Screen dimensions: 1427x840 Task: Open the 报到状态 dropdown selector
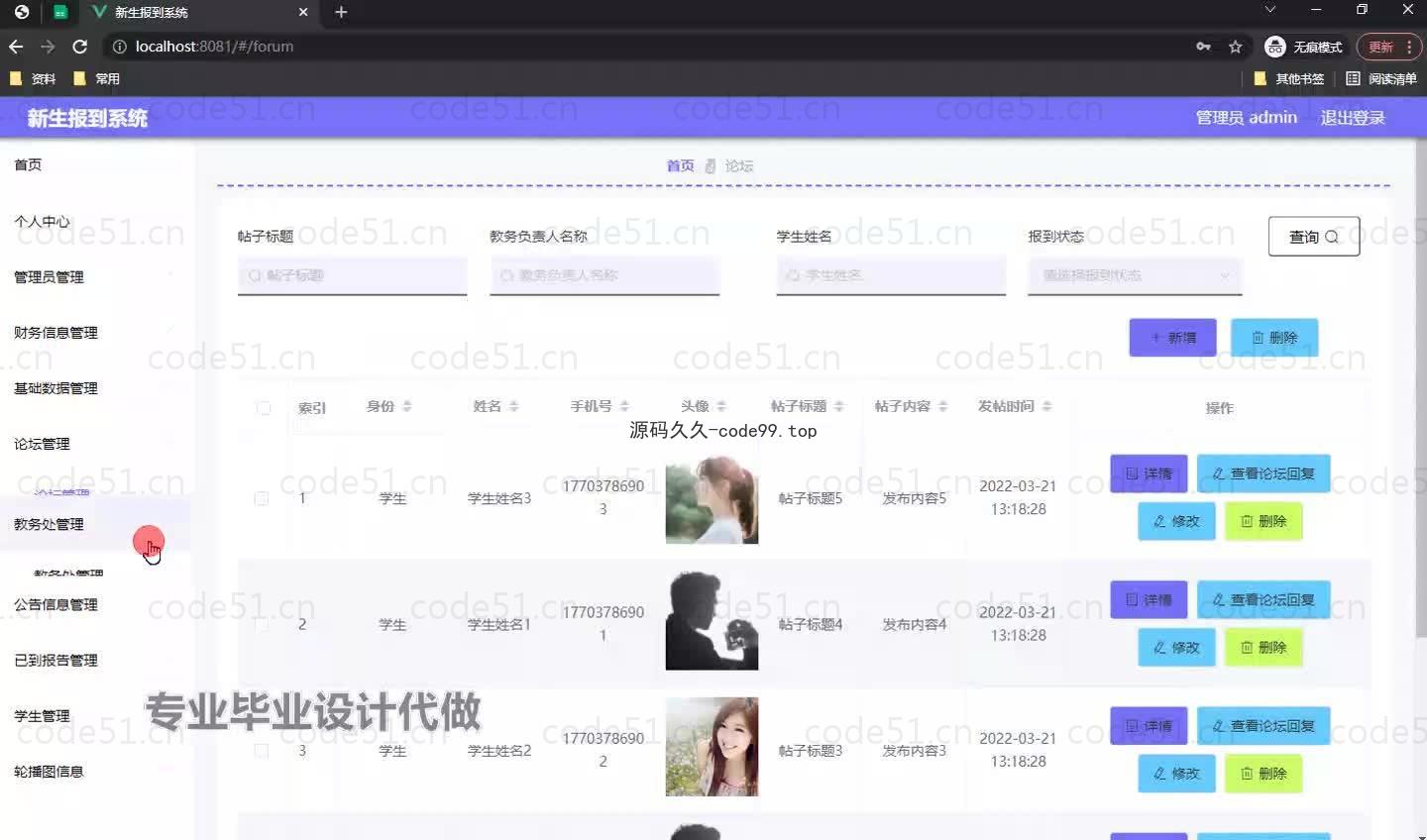click(1134, 275)
